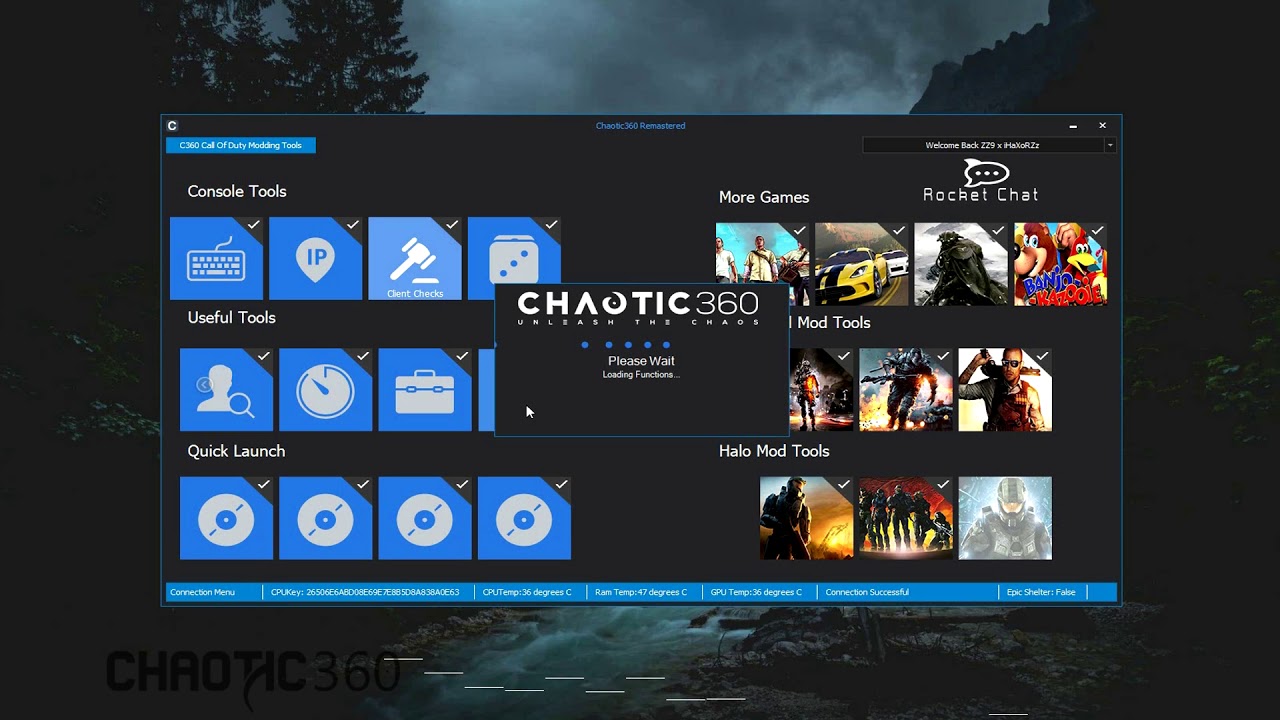Click the More Games section heading
The image size is (1280, 720).
[764, 197]
